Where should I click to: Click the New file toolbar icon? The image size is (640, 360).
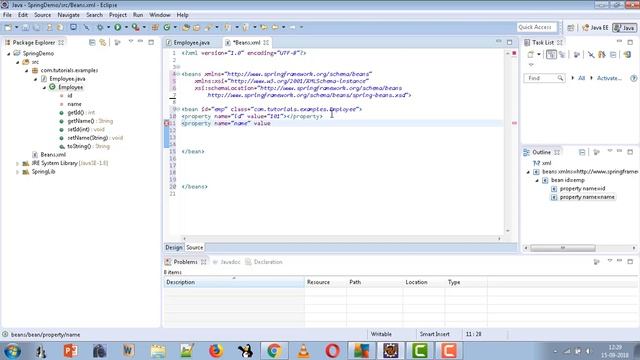tap(8, 27)
